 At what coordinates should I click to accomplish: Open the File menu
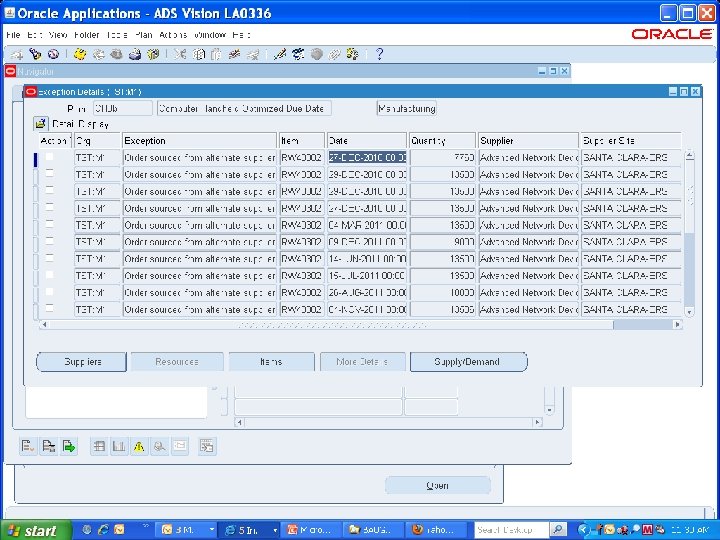coord(13,35)
